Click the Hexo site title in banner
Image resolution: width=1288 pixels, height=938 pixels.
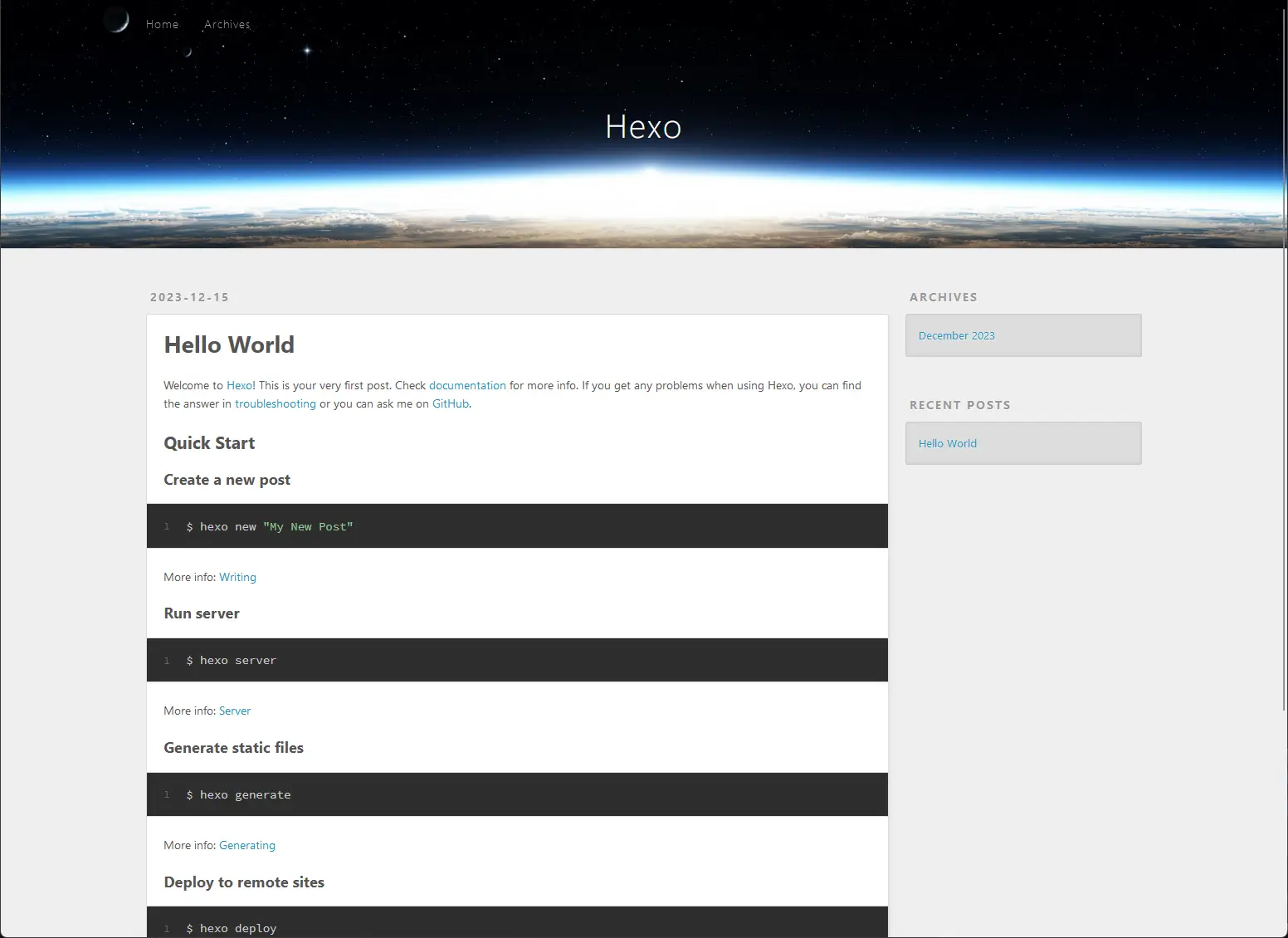pyautogui.click(x=643, y=127)
